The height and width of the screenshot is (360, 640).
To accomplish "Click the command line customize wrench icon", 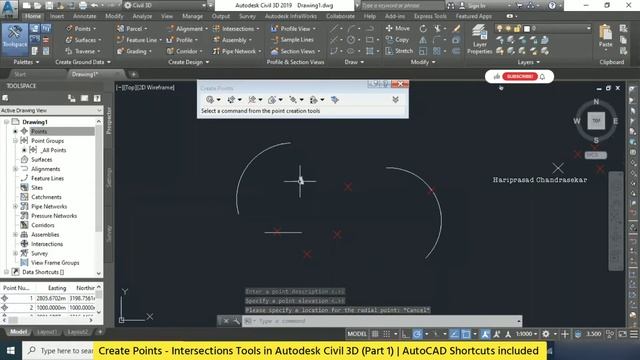I will (x=236, y=321).
